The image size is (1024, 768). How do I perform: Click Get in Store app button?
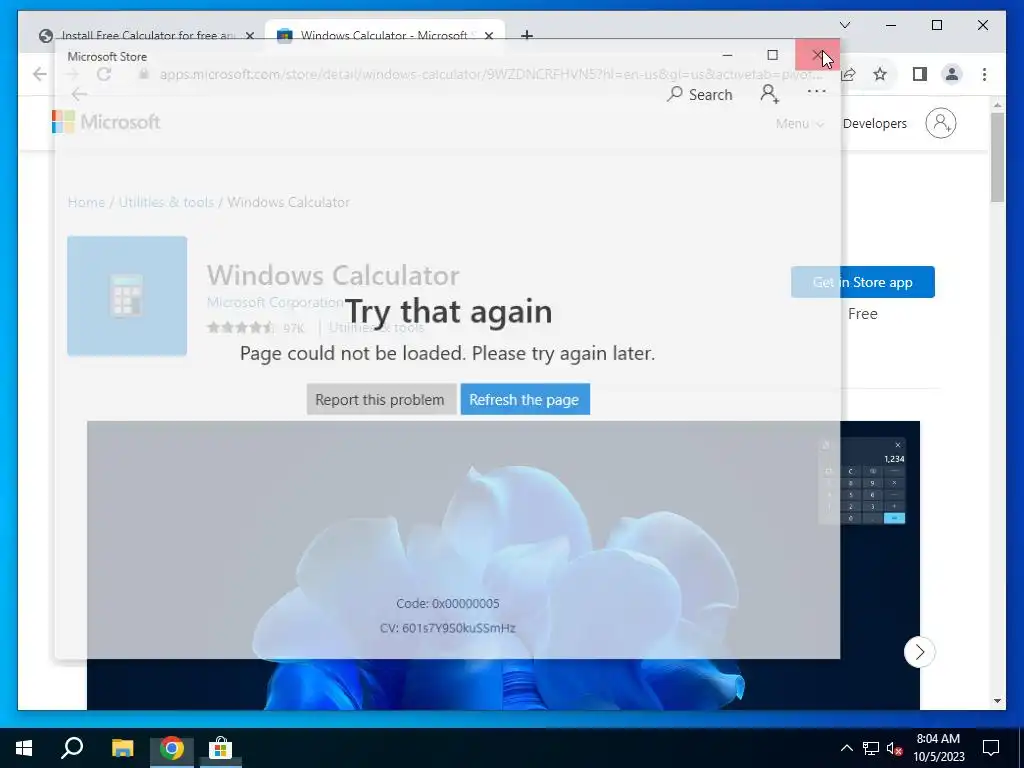pyautogui.click(x=862, y=282)
